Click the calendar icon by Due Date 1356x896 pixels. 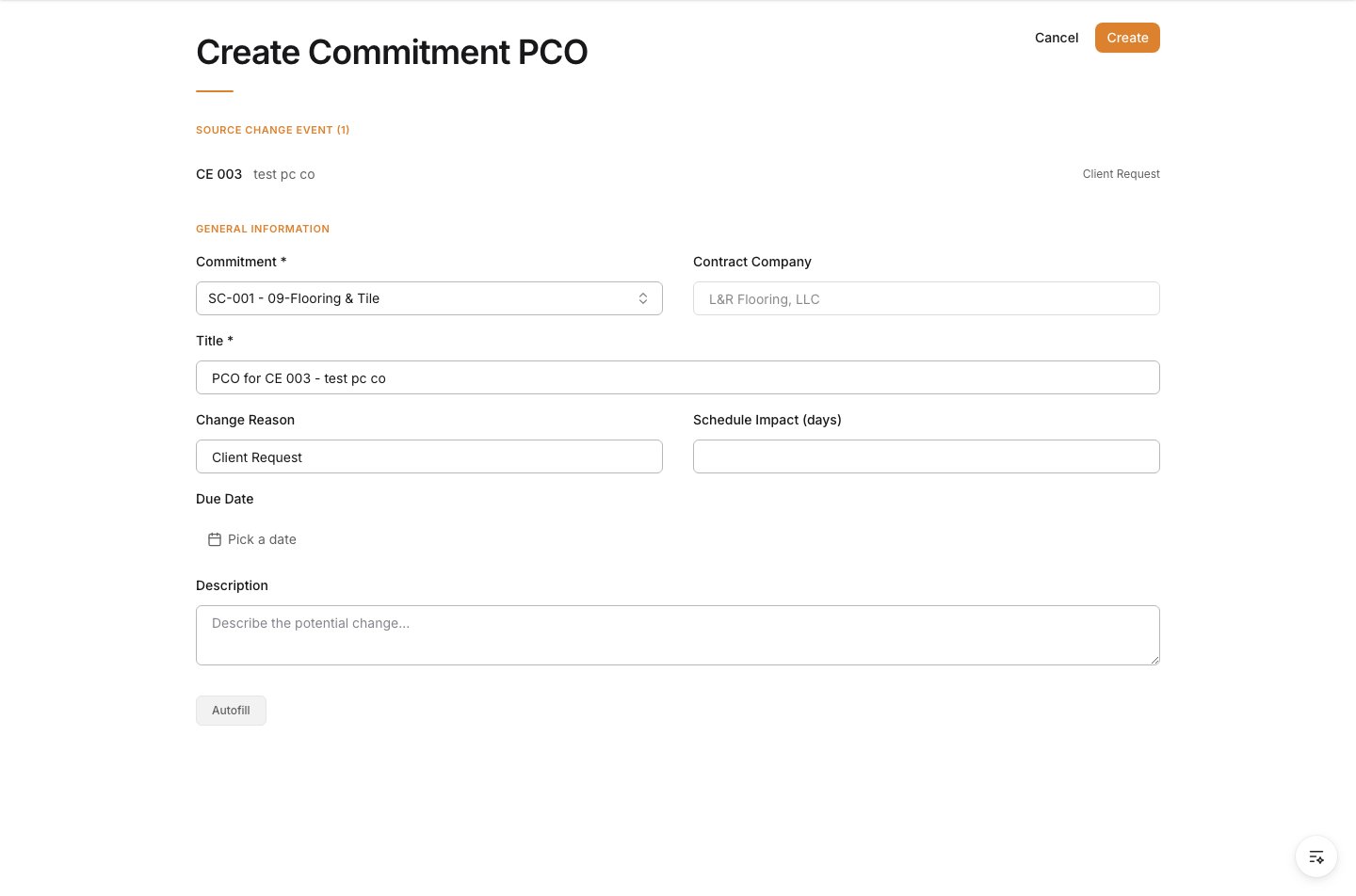click(215, 539)
